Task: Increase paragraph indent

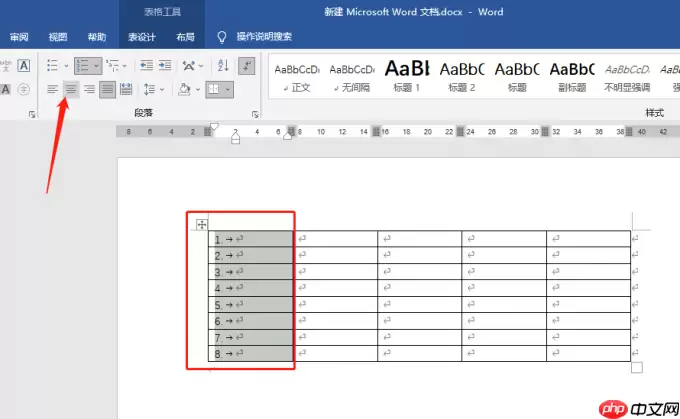Action: tap(165, 66)
